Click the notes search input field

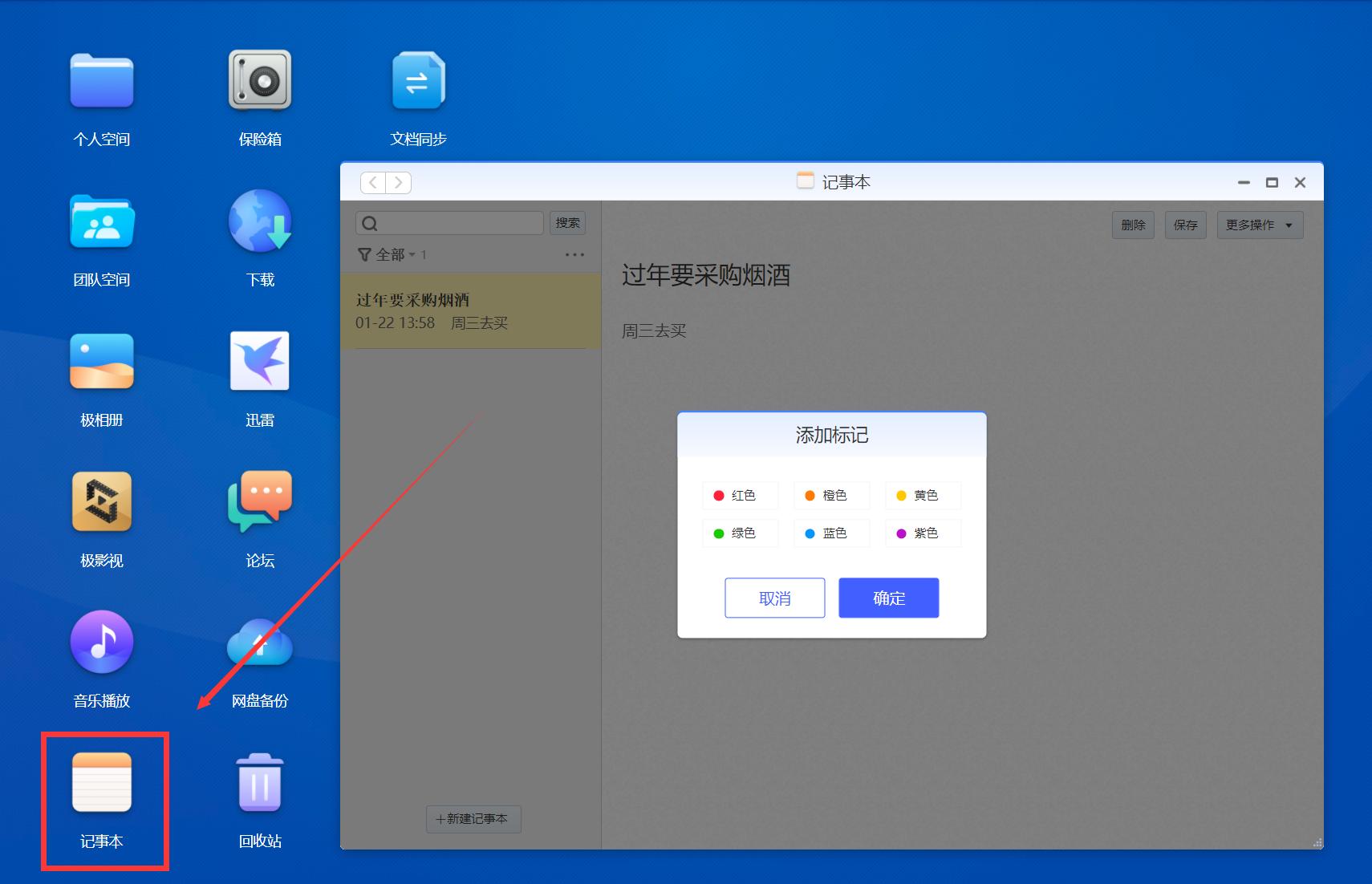449,222
